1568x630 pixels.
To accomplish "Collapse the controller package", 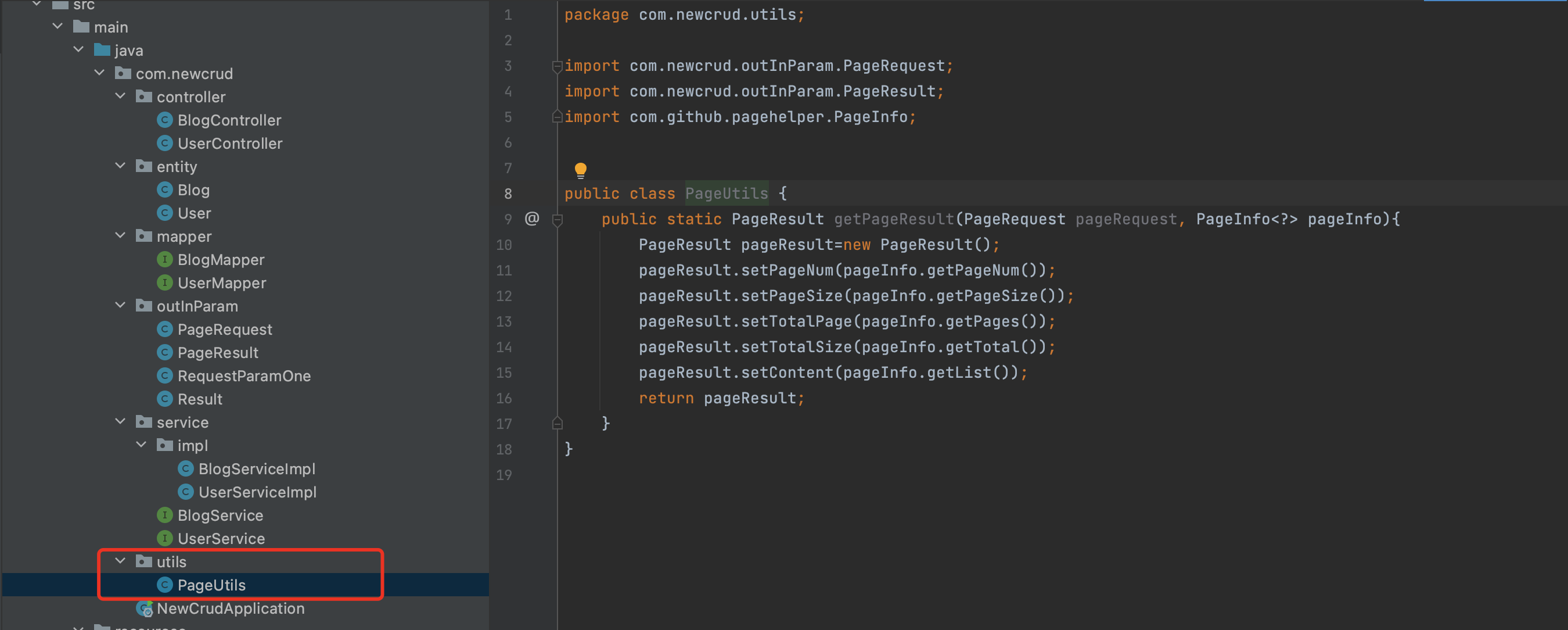I will (x=121, y=96).
